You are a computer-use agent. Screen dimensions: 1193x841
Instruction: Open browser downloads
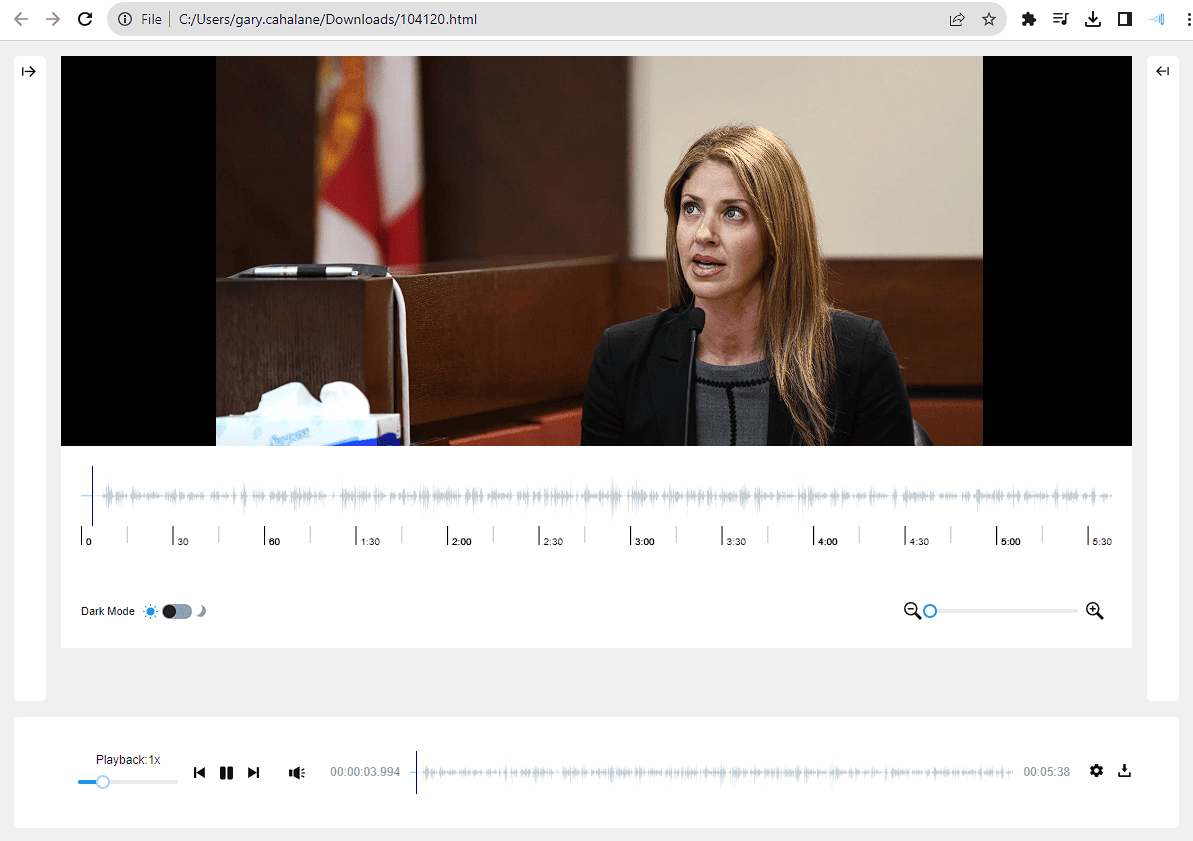(1093, 19)
